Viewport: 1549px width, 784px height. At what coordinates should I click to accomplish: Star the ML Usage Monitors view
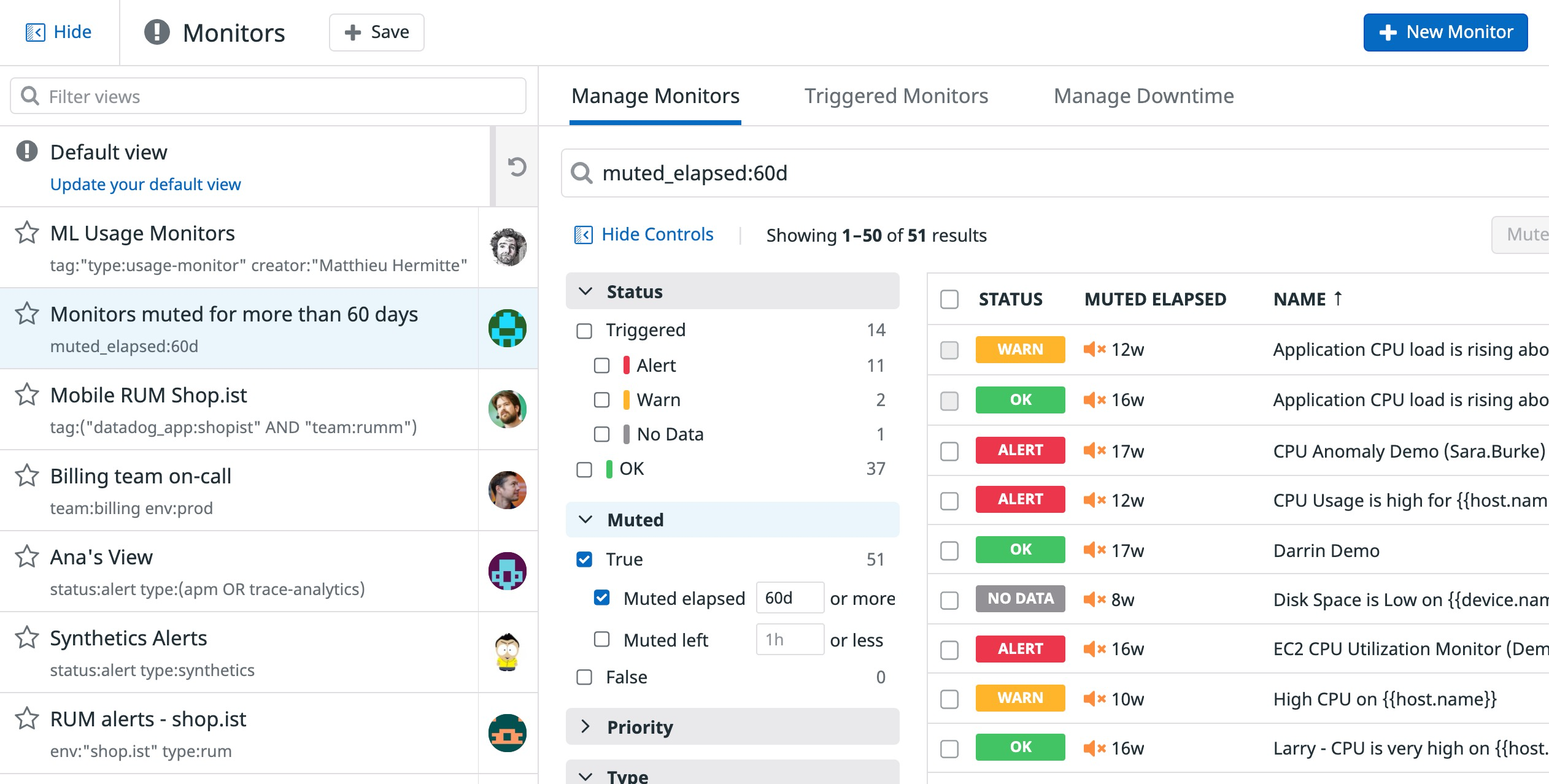tap(27, 233)
